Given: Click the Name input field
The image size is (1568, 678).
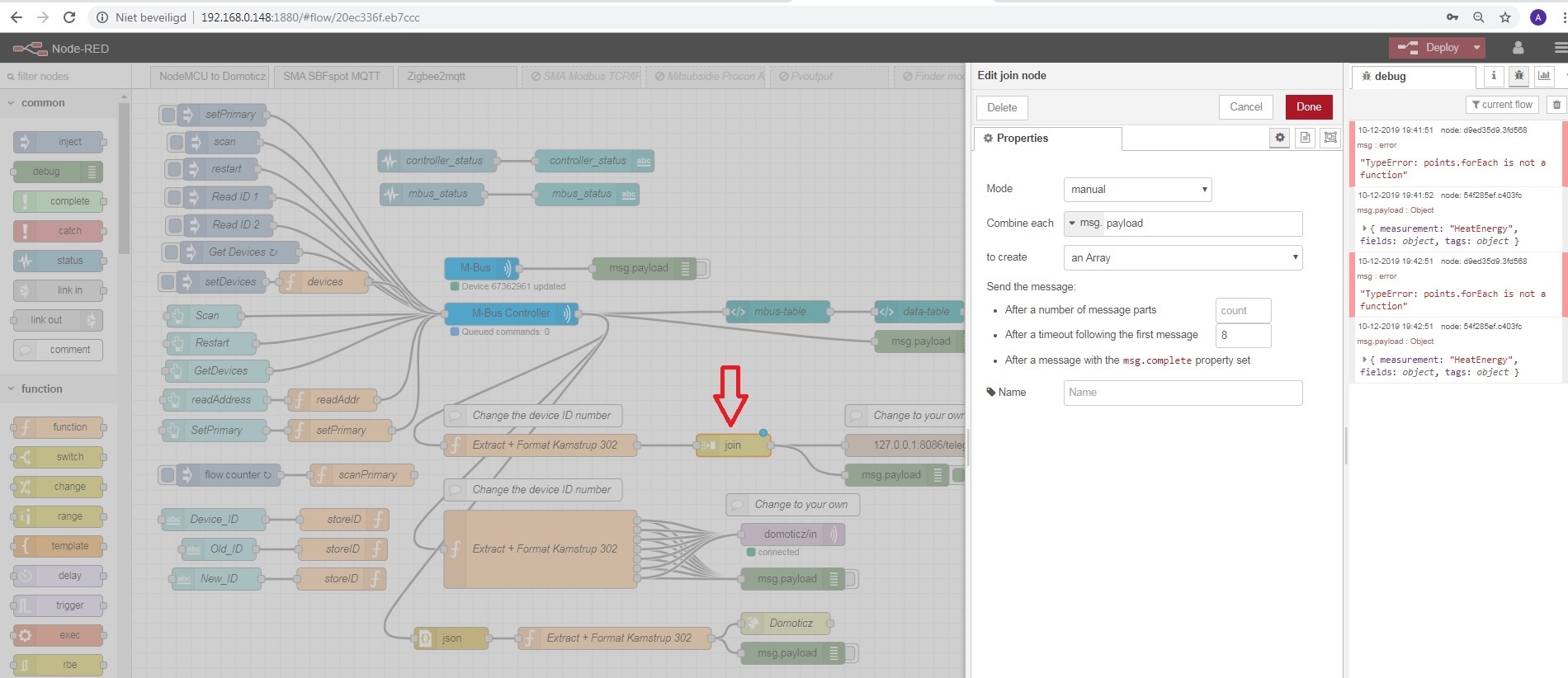Looking at the screenshot, I should coord(1182,393).
